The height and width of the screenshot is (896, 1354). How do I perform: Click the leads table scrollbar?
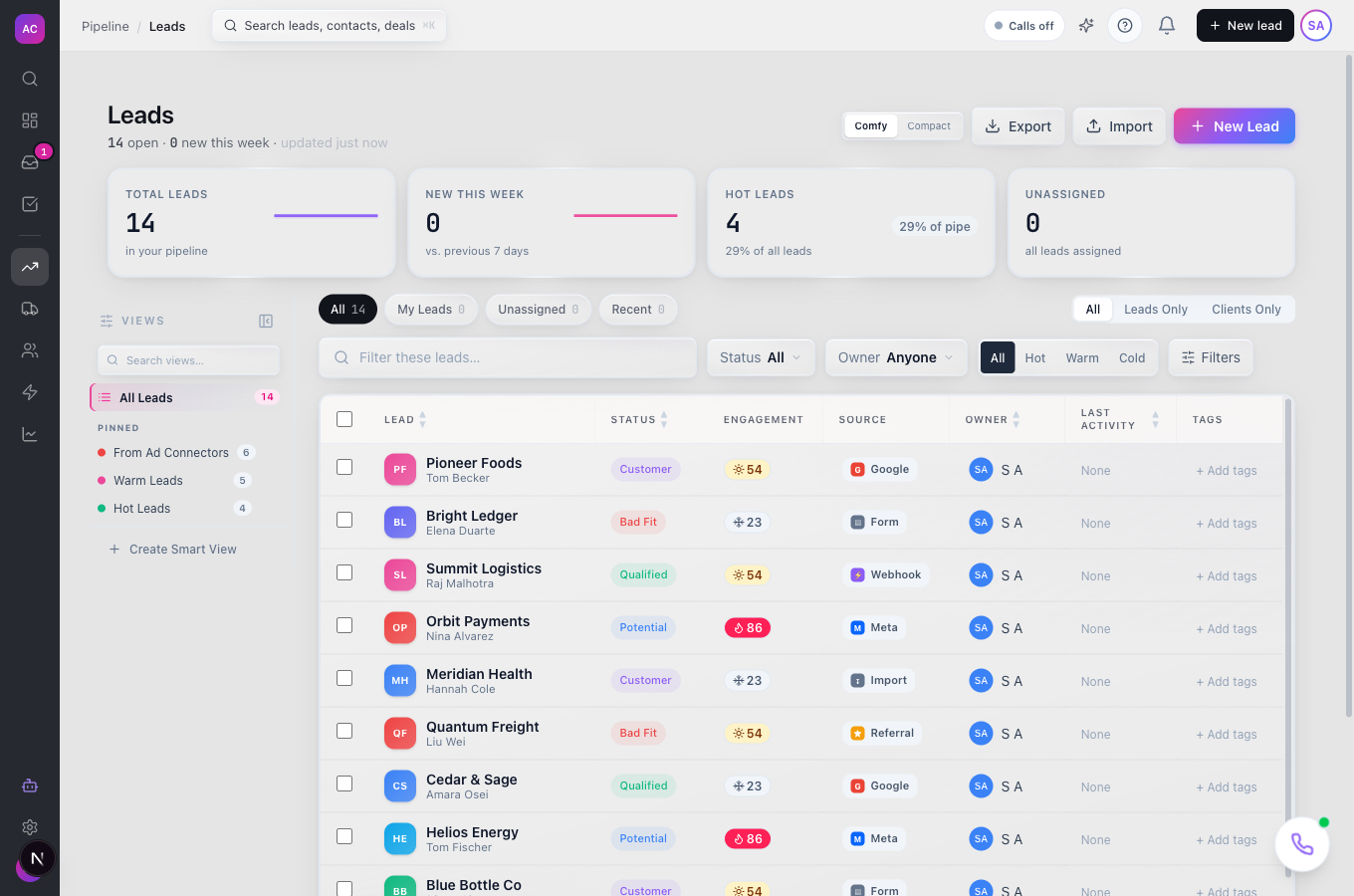(1288, 637)
